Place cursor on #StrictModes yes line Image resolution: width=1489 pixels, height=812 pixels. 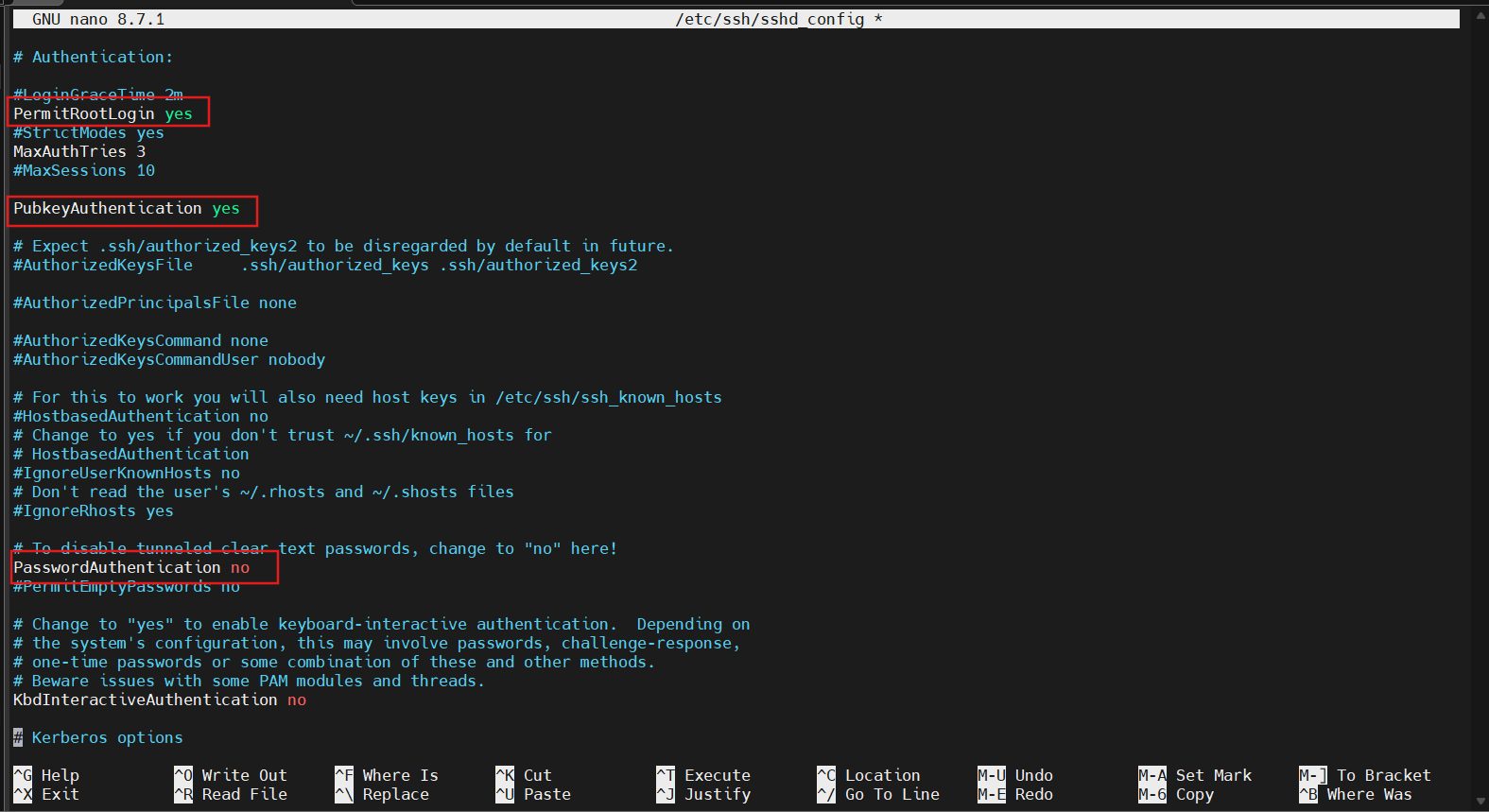[89, 132]
